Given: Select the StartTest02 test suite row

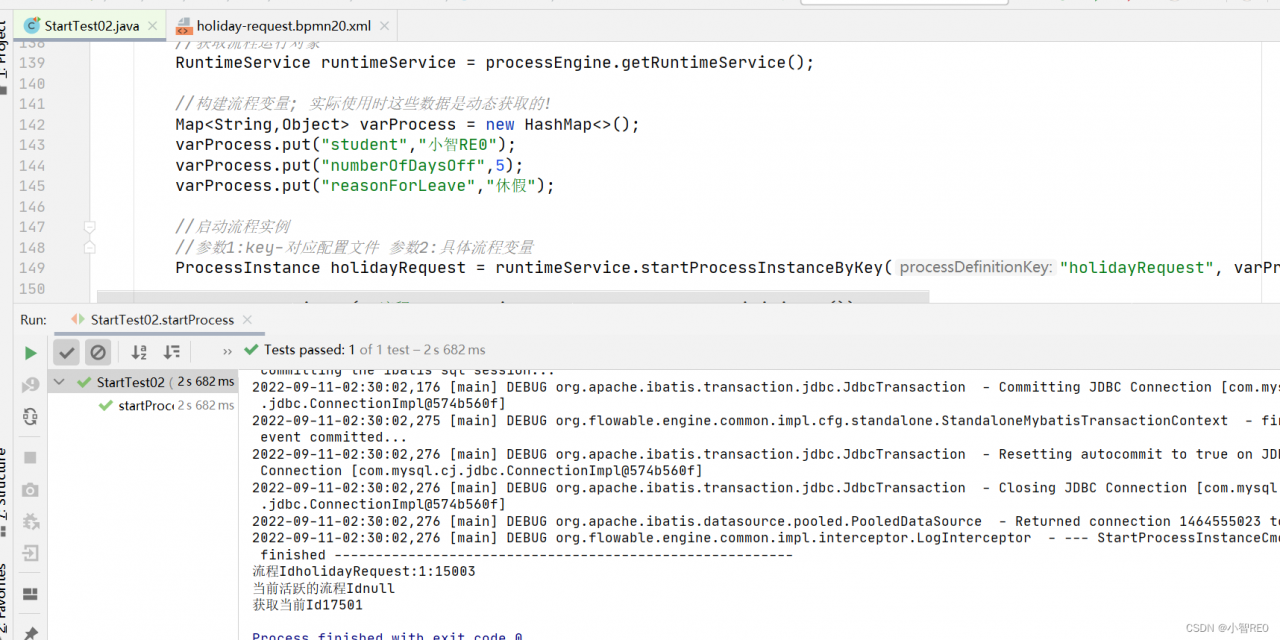Looking at the screenshot, I should [143, 382].
